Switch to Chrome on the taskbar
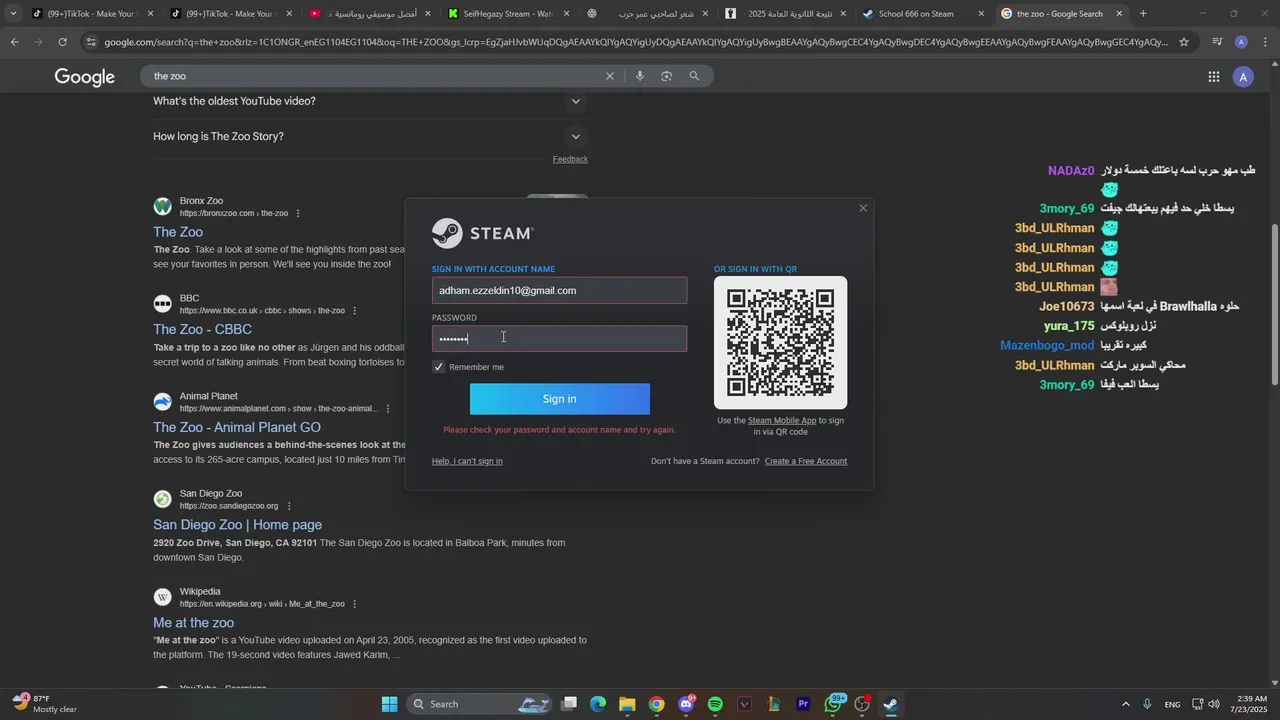 point(656,704)
